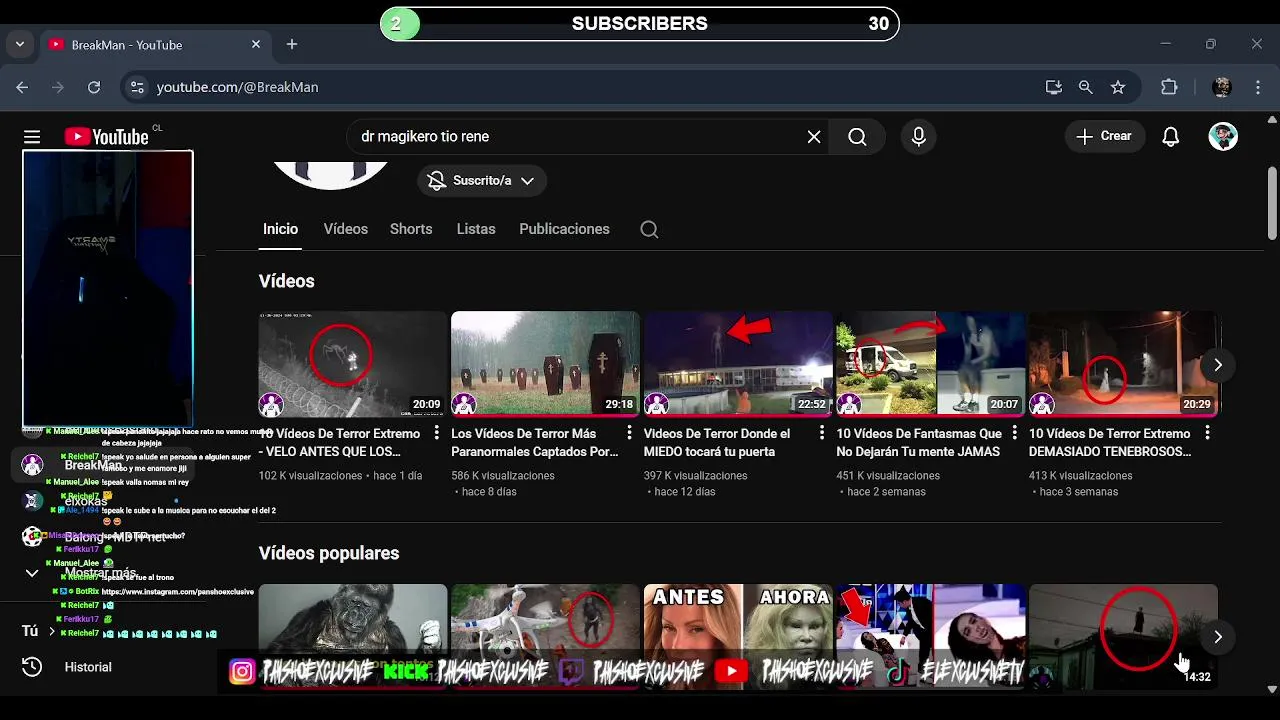
Task: Open Chrome tab search dropdown arrow
Action: point(20,45)
